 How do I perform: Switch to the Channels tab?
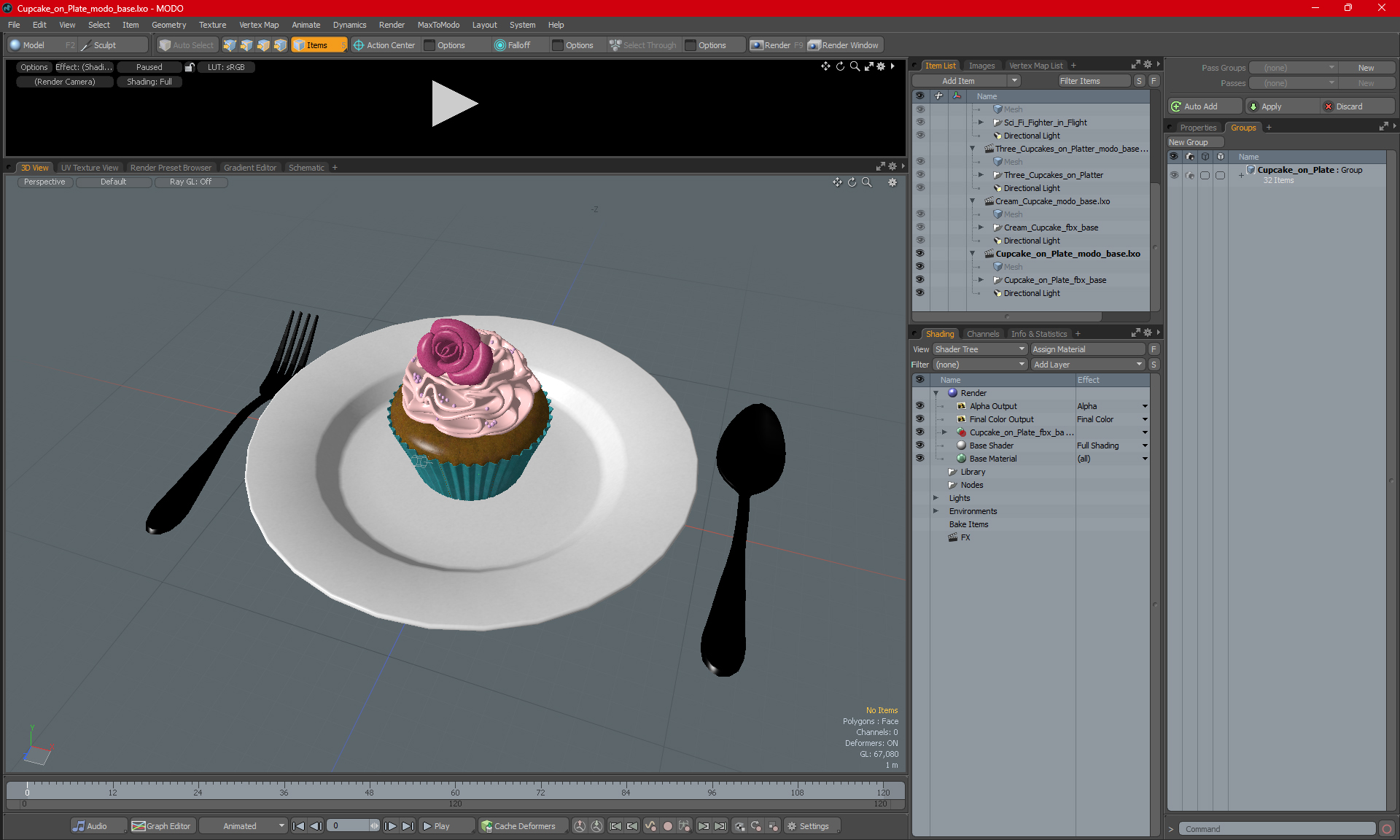pos(983,334)
